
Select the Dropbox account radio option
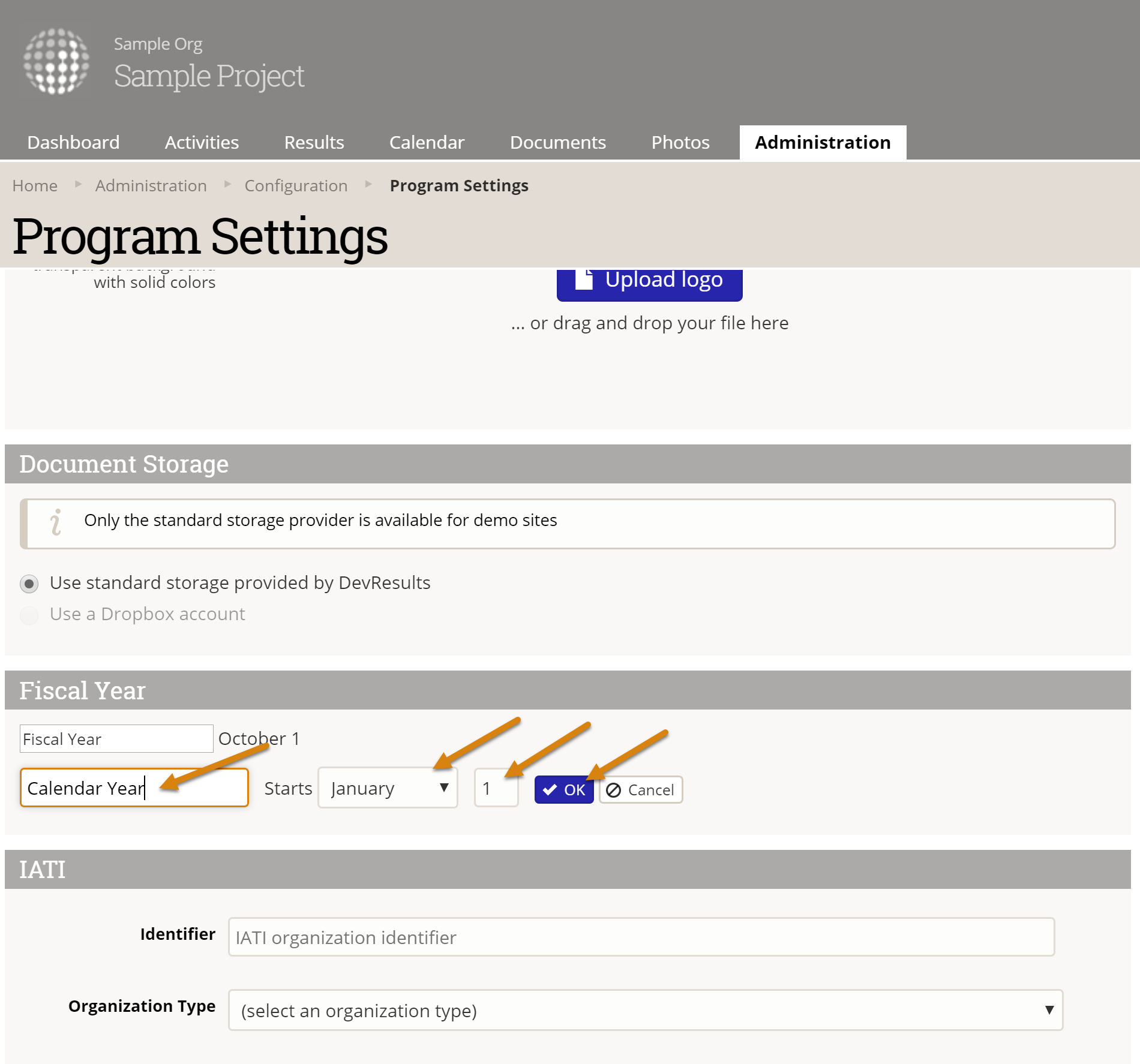[x=29, y=615]
